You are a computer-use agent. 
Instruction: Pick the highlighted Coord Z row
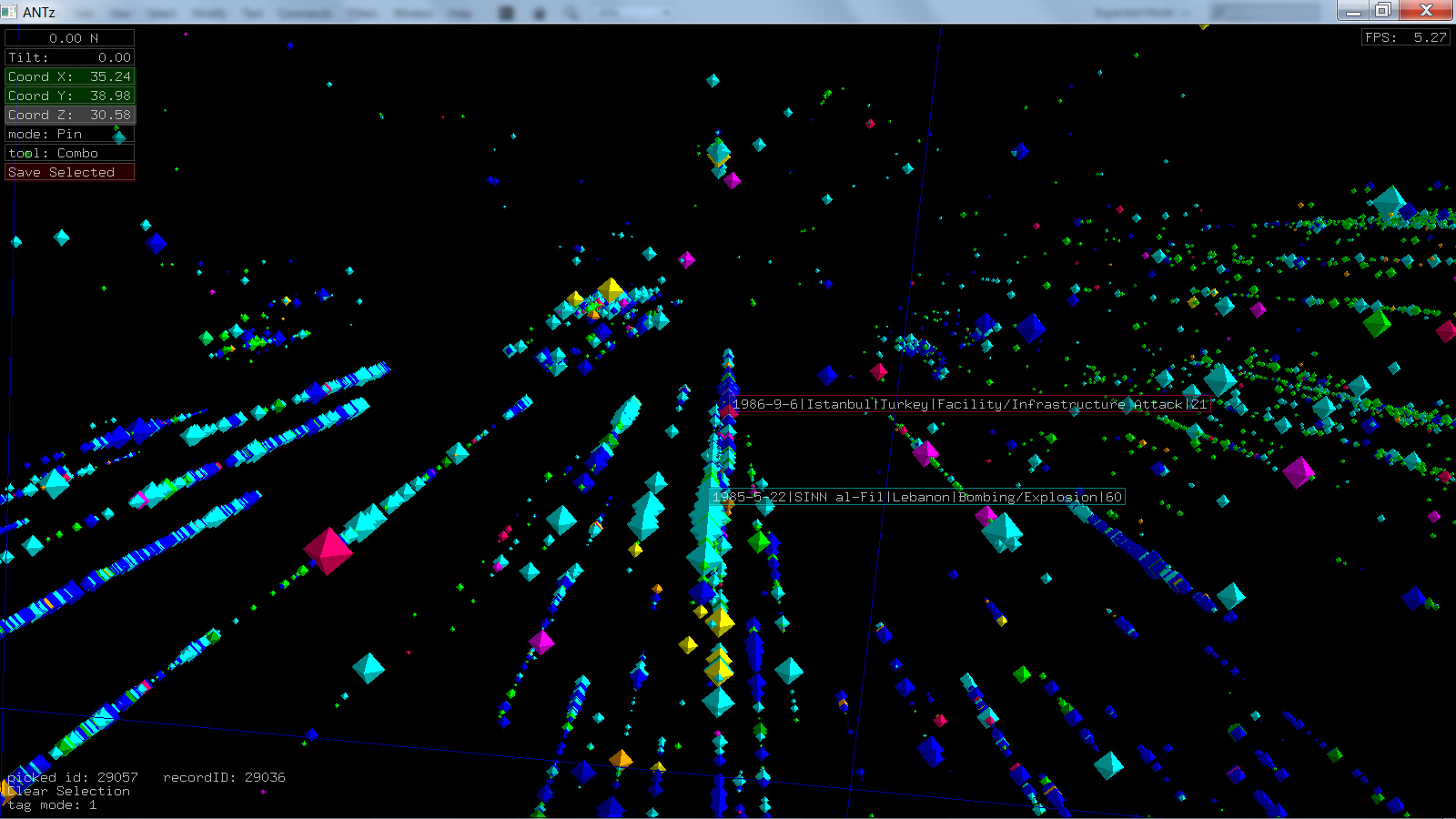click(69, 115)
